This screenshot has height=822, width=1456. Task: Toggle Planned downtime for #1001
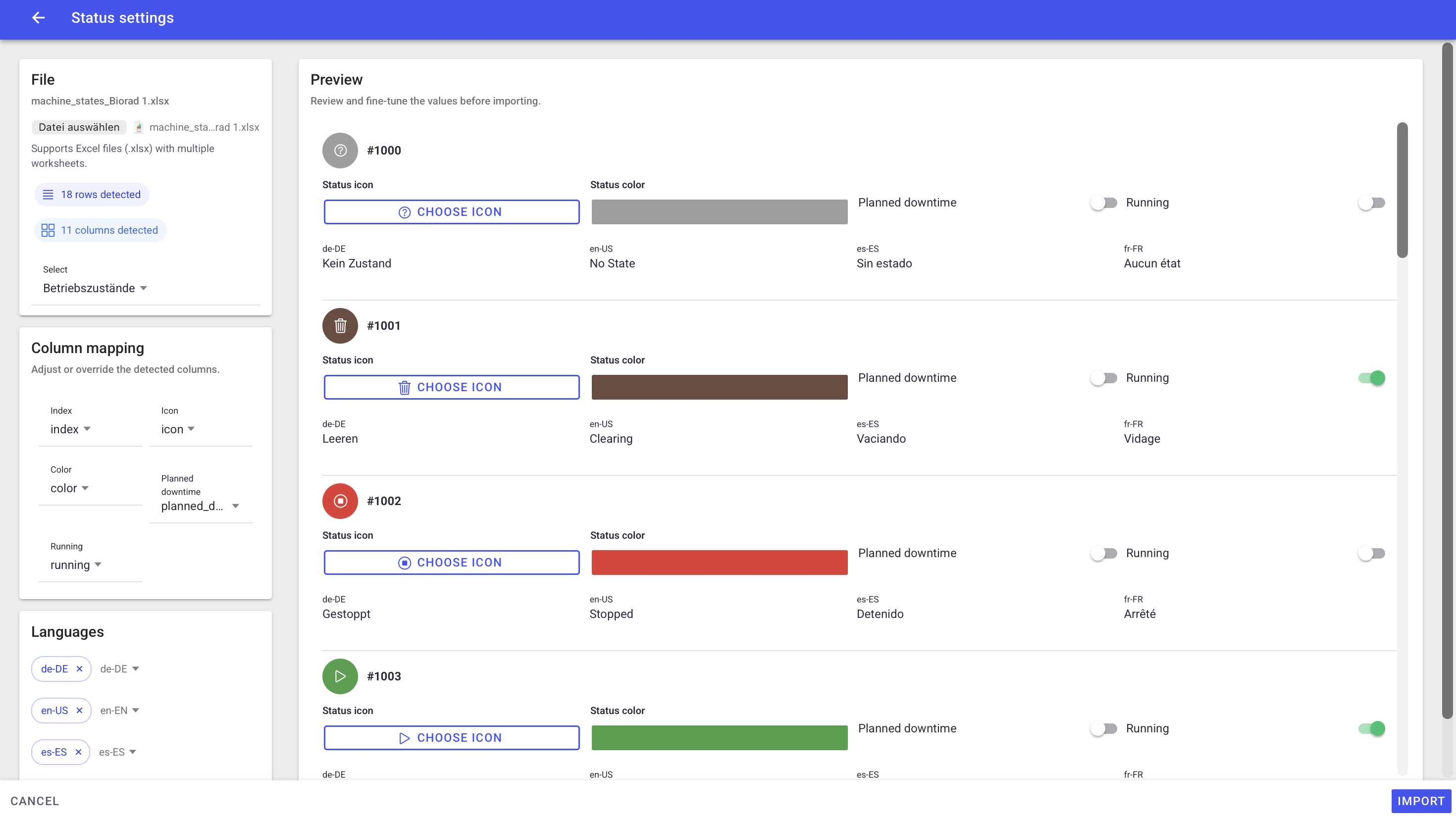[1103, 378]
